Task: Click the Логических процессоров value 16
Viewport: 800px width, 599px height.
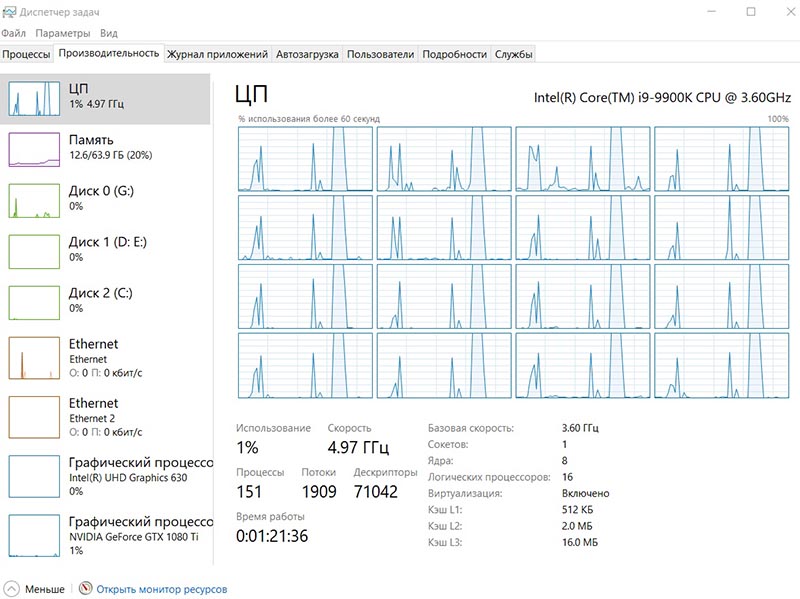Action: coord(567,477)
